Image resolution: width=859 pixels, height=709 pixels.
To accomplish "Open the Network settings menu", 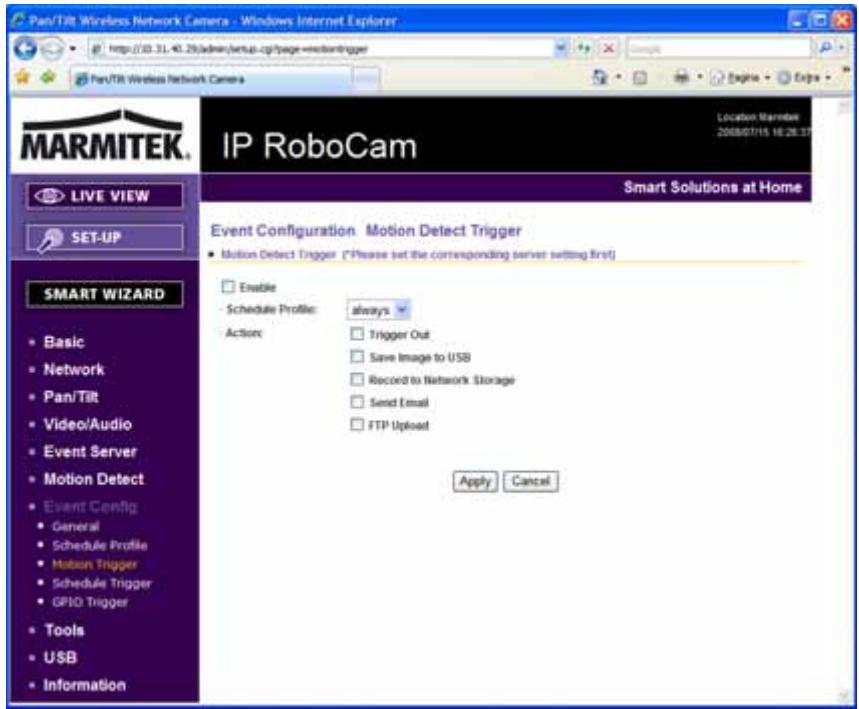I will 74,370.
